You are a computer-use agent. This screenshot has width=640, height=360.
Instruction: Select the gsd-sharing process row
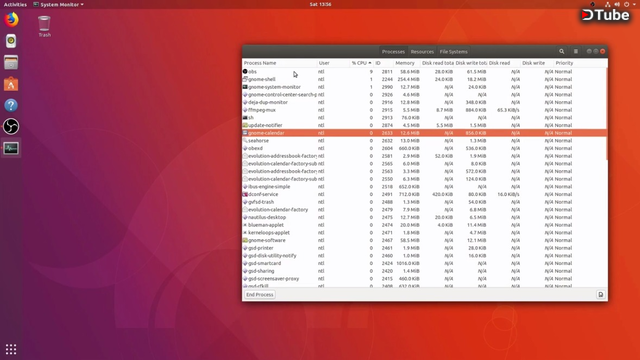[x=424, y=271]
